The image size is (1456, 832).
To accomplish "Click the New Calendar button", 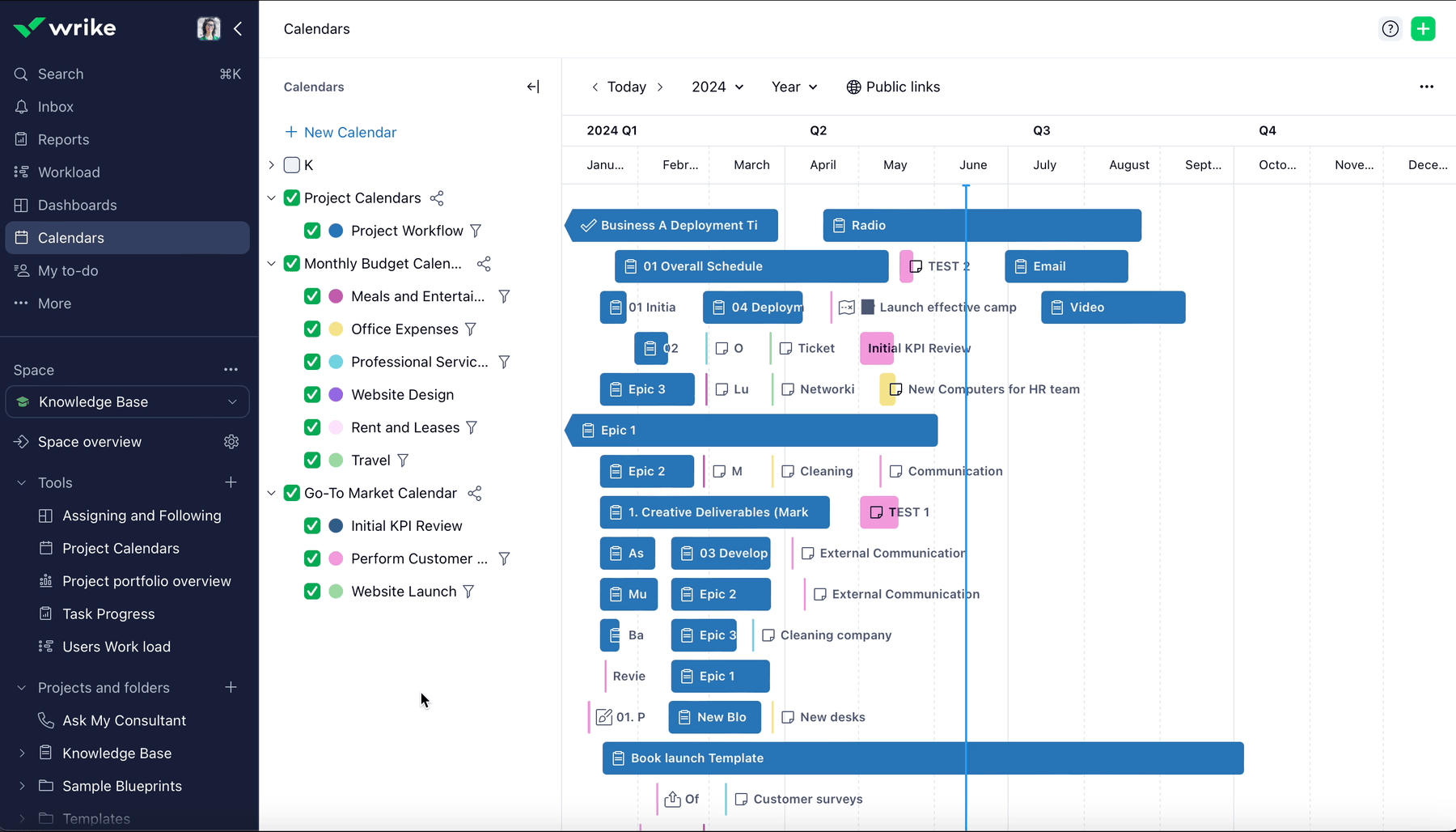I will 341,131.
